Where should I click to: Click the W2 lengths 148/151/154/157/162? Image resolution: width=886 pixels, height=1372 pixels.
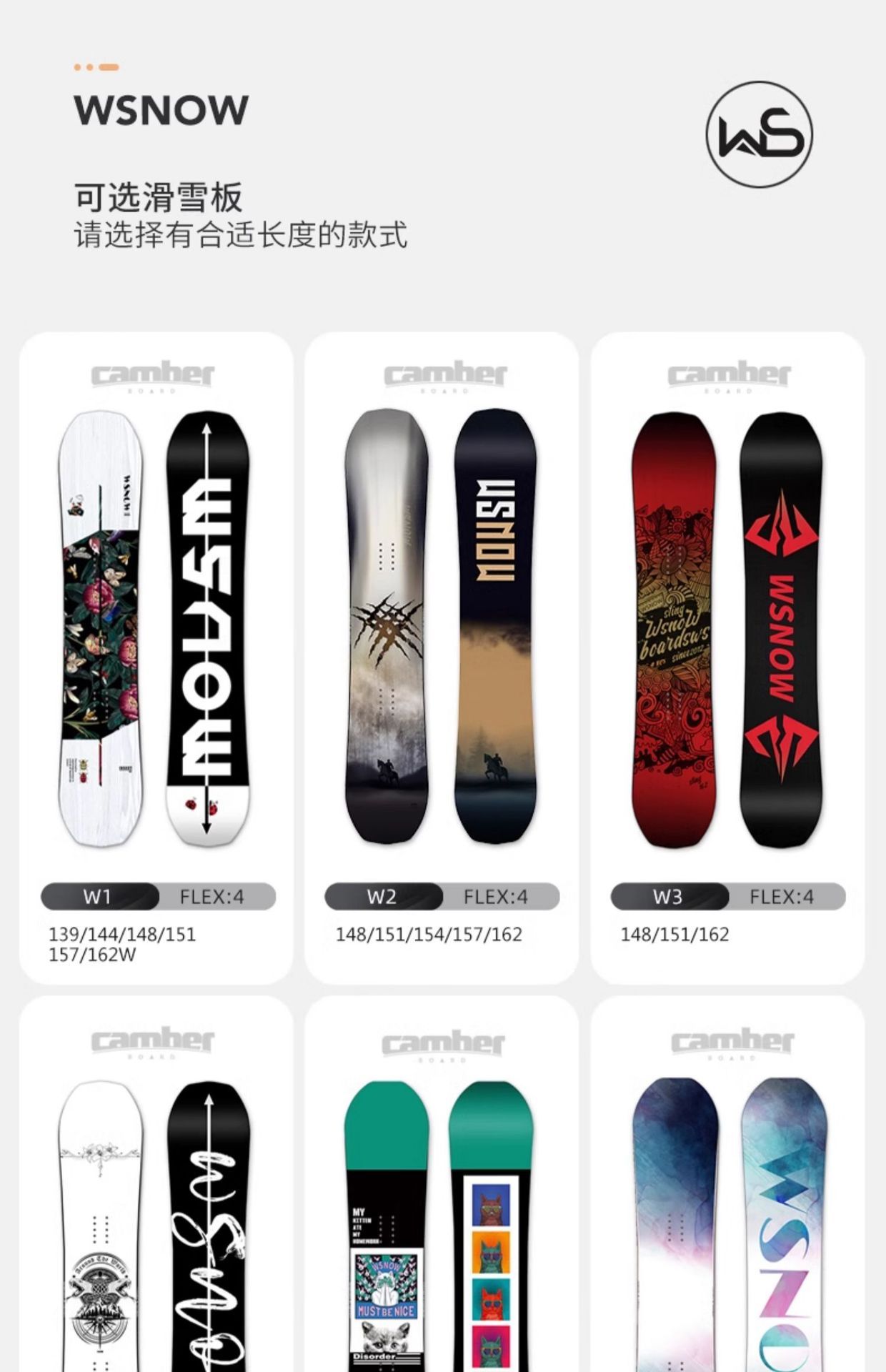pyautogui.click(x=429, y=935)
